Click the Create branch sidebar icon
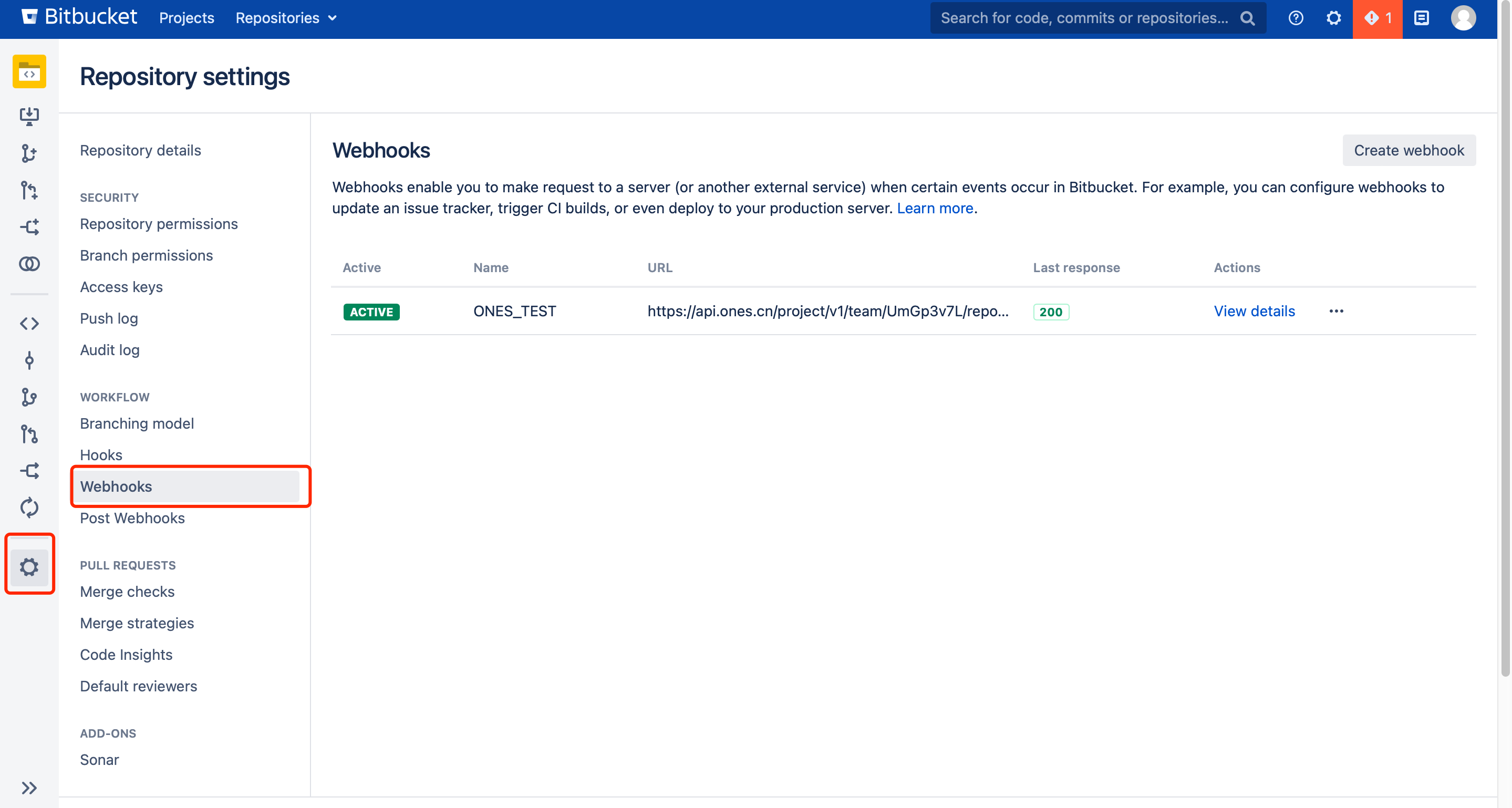This screenshot has width=1512, height=808. point(29,153)
